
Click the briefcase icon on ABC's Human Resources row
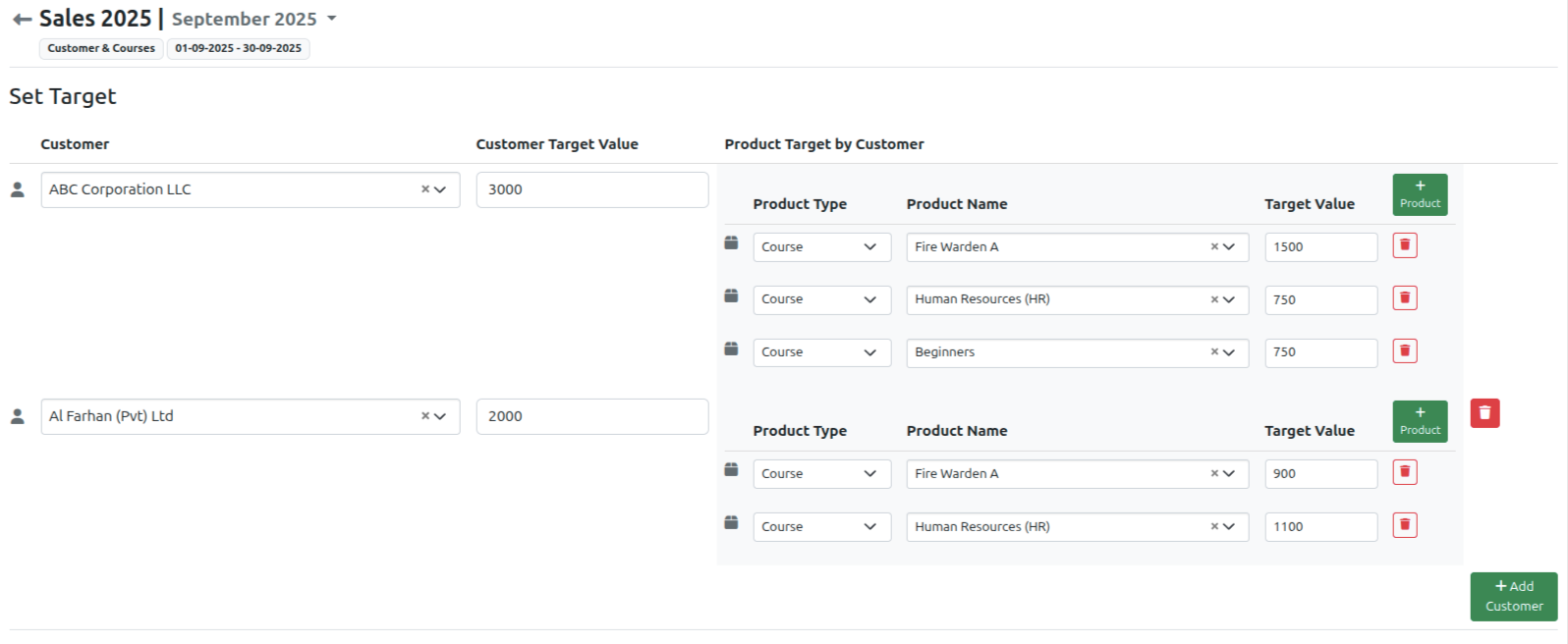pyautogui.click(x=731, y=295)
